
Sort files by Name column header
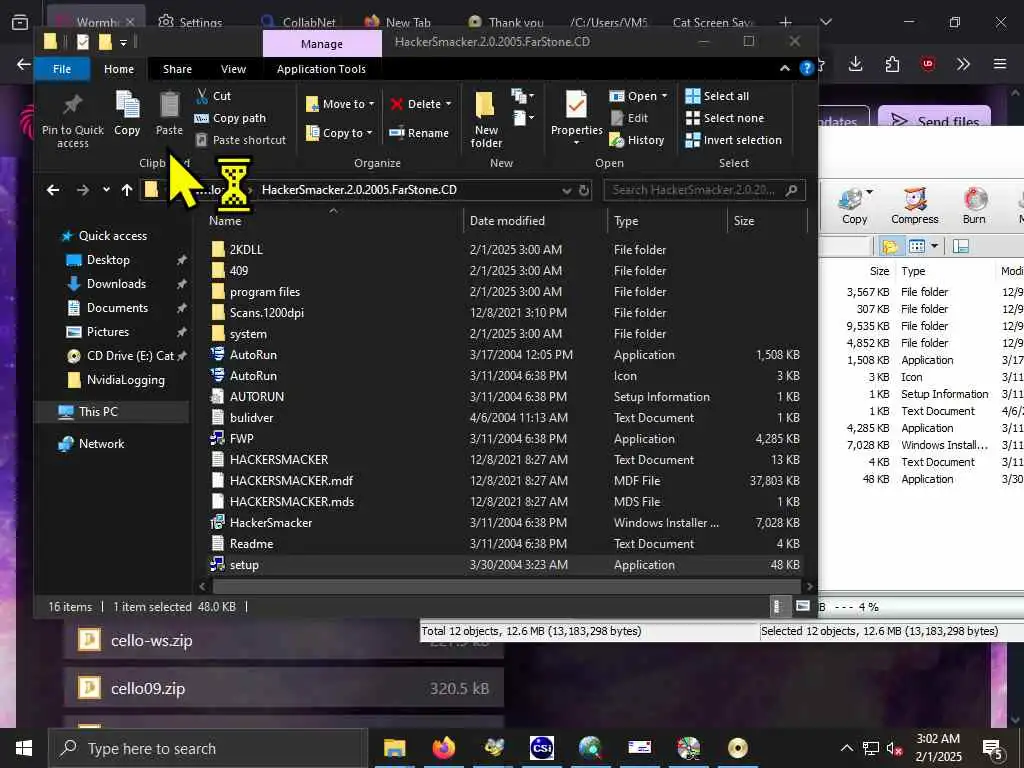click(x=225, y=221)
